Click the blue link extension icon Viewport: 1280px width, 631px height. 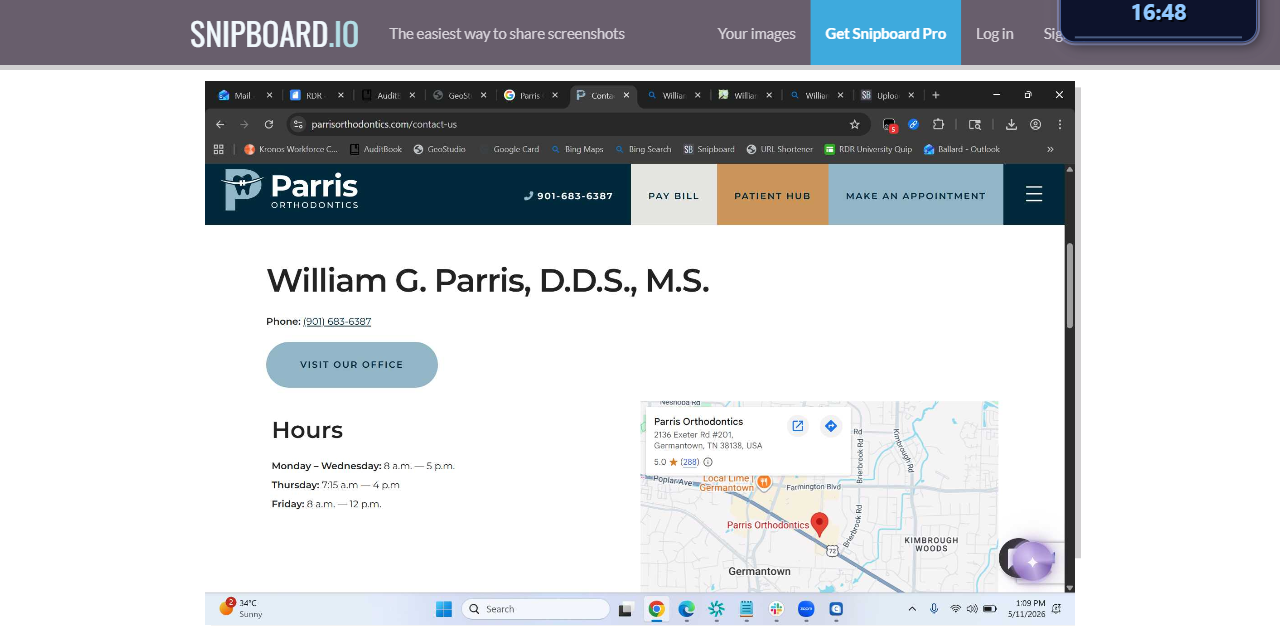[x=913, y=124]
